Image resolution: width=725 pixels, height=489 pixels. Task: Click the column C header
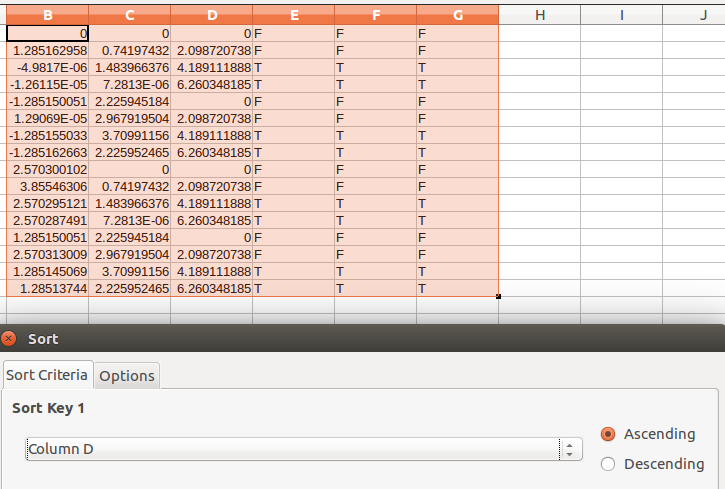click(x=129, y=15)
